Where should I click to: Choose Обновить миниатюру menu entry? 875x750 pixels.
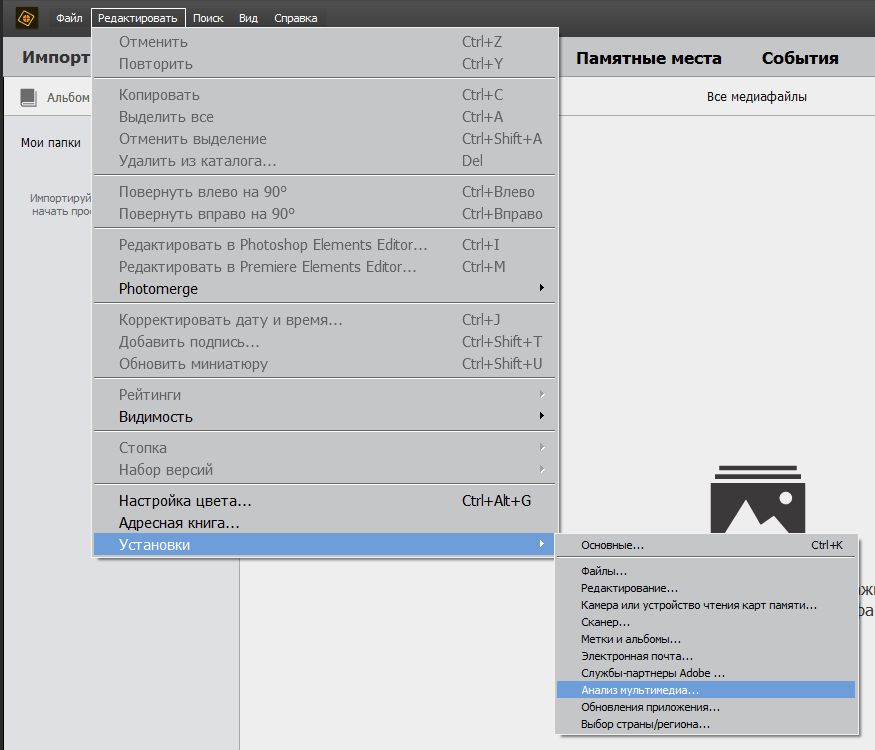325,364
